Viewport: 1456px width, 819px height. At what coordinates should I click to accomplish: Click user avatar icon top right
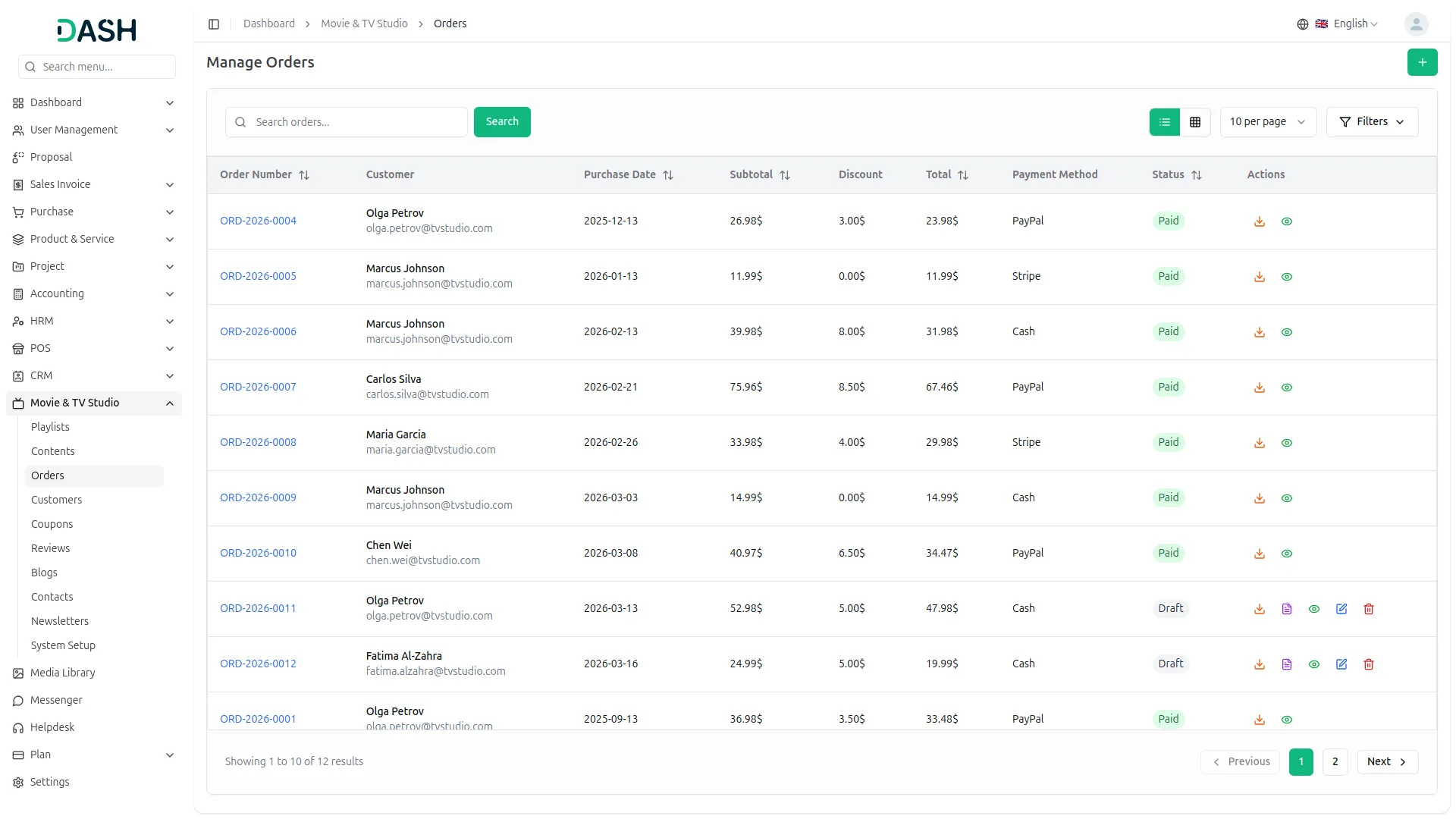[1416, 24]
